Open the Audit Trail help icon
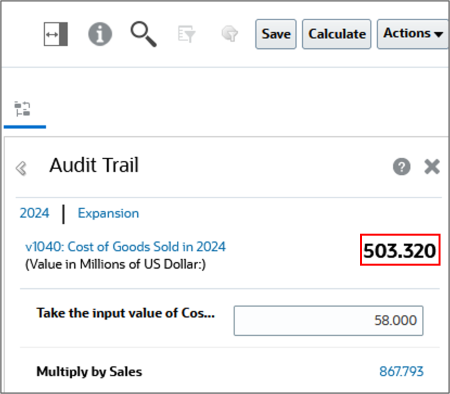The height and width of the screenshot is (394, 450). pyautogui.click(x=402, y=166)
